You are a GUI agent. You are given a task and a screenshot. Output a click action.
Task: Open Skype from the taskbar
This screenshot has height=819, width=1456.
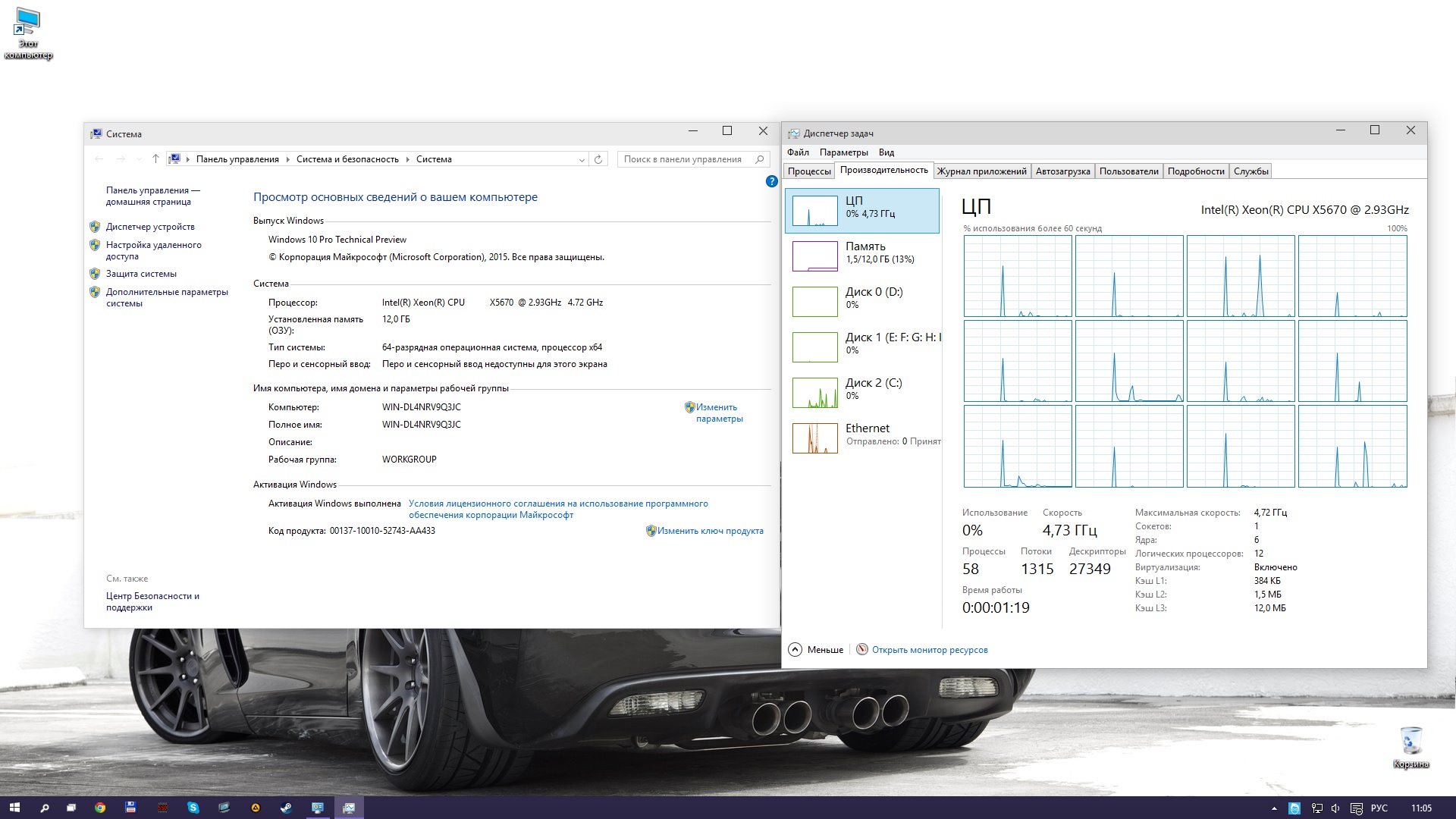pyautogui.click(x=193, y=808)
